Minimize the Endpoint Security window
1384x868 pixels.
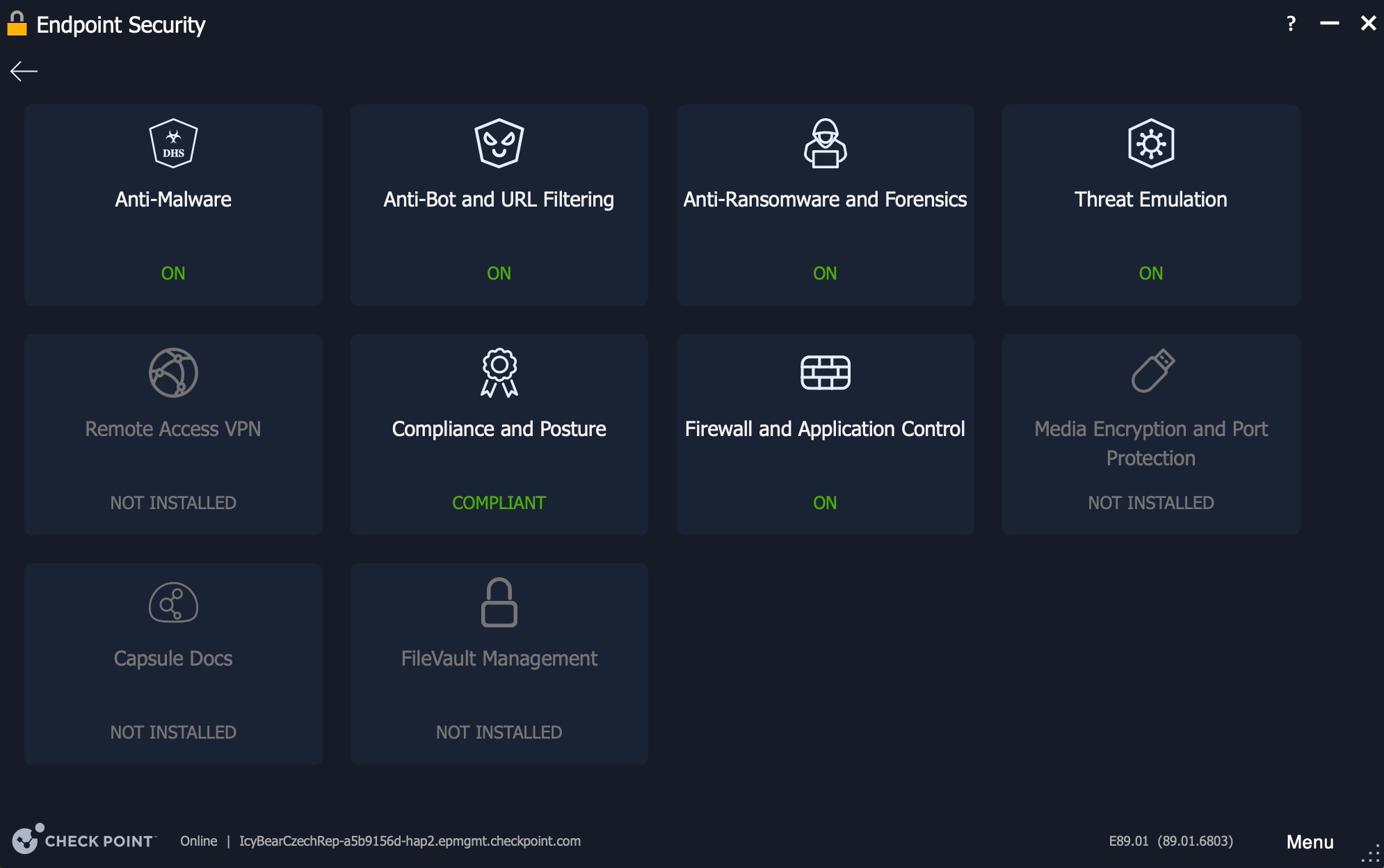pyautogui.click(x=1329, y=24)
